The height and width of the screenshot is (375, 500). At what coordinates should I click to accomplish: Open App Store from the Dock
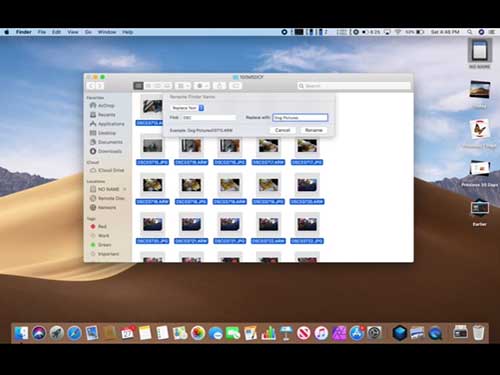(x=356, y=333)
